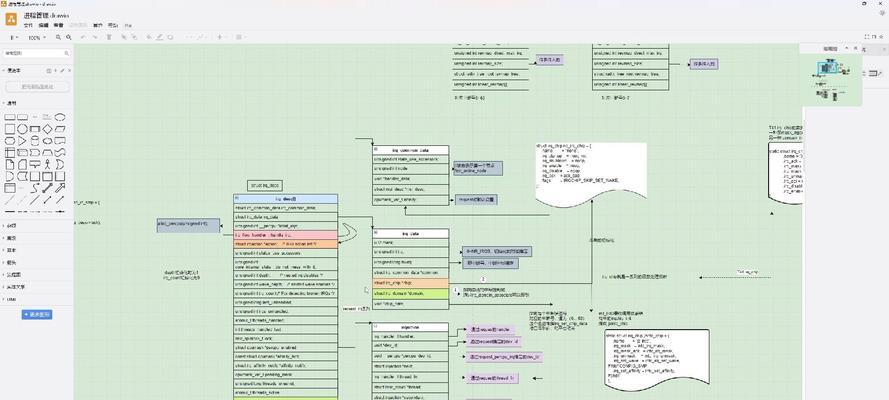Click the scratchpad drop area box
Screen dimensions: 889x400
coord(37,87)
